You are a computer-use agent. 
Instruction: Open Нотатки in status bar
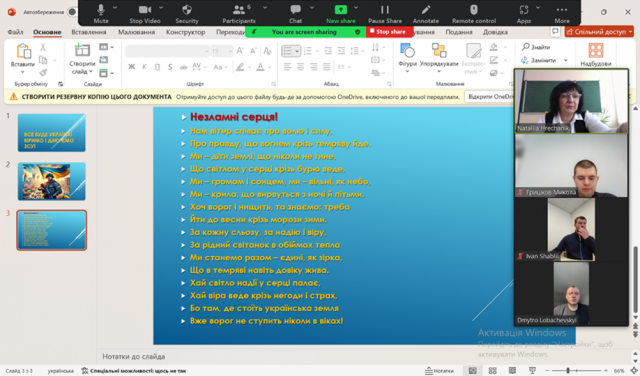[x=439, y=371]
